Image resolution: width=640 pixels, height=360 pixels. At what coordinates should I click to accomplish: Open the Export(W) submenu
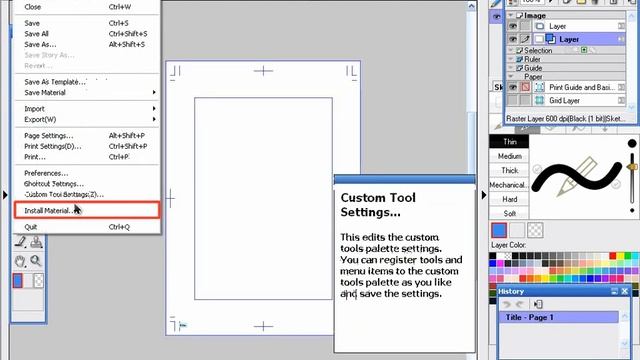(x=87, y=120)
